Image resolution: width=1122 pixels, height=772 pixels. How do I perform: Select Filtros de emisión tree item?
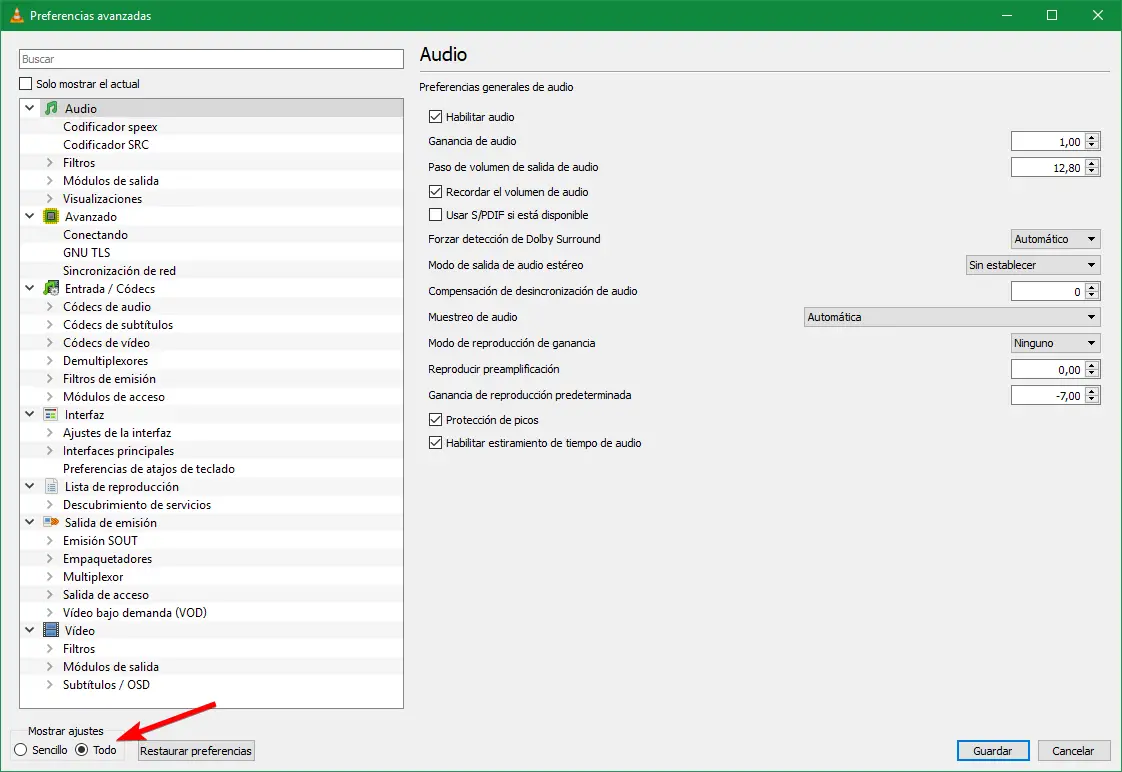pos(109,378)
